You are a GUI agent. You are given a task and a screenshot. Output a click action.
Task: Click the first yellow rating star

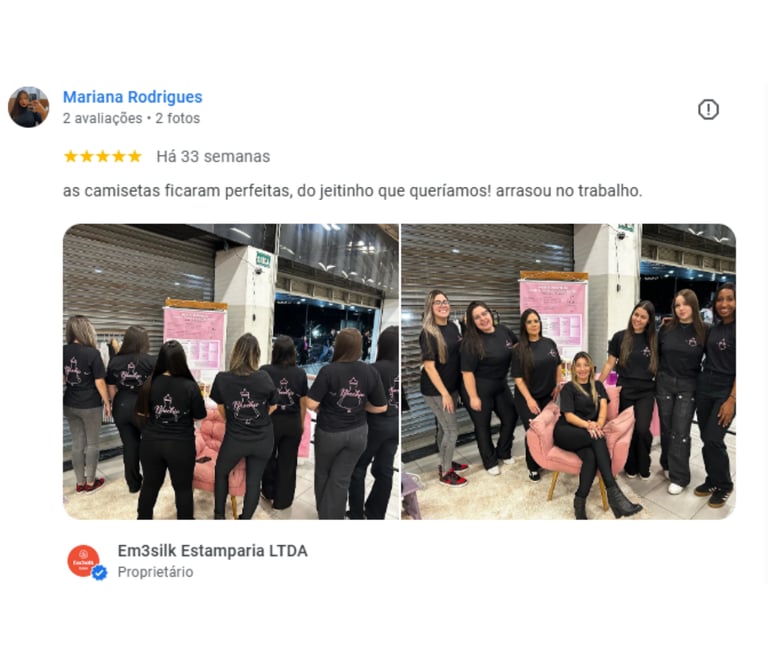tap(71, 156)
